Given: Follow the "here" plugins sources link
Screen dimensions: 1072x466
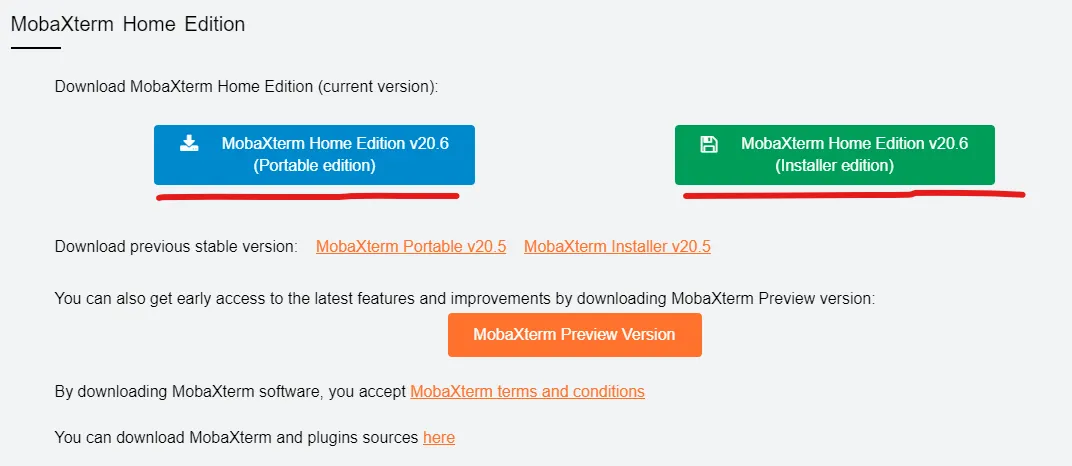Looking at the screenshot, I should pos(438,437).
